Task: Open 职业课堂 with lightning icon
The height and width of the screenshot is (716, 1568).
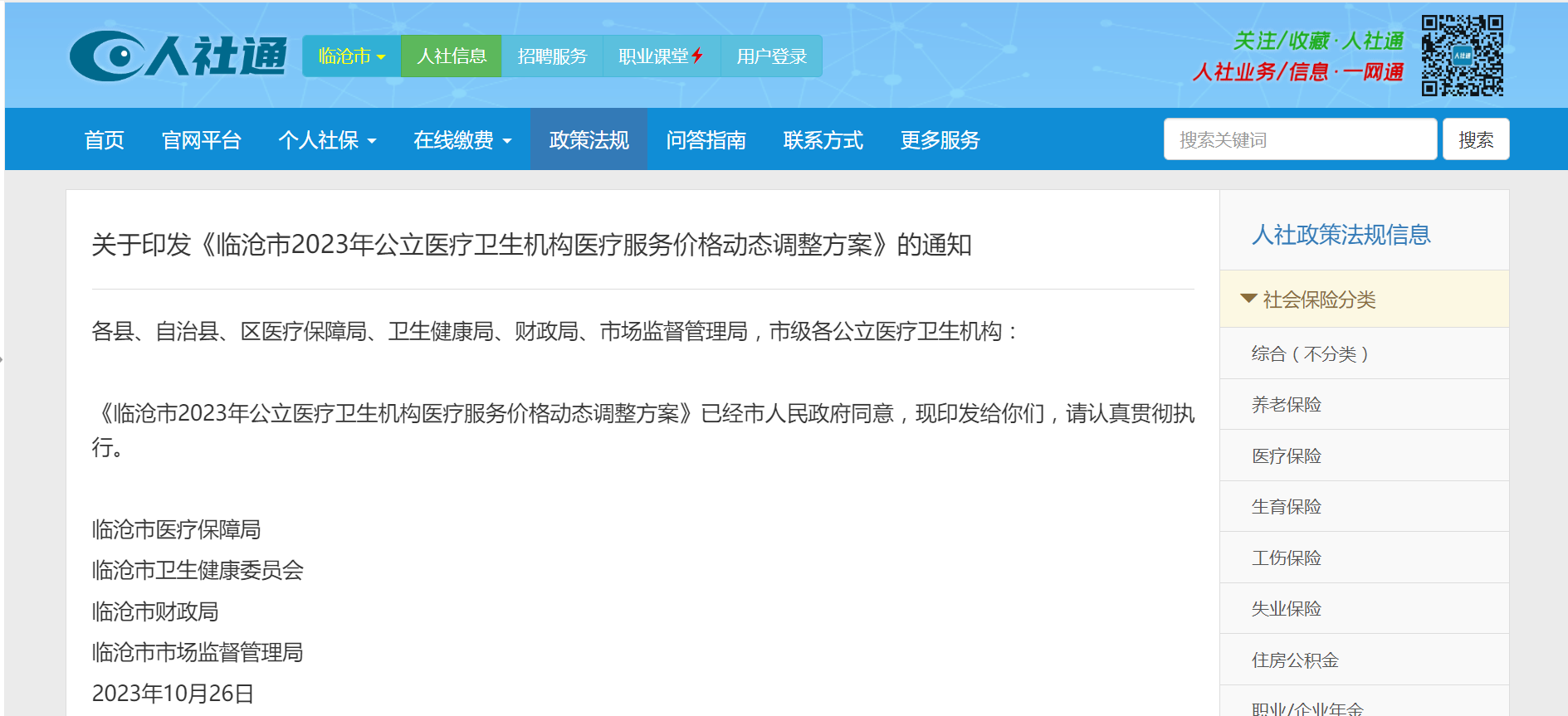Action: 661,56
